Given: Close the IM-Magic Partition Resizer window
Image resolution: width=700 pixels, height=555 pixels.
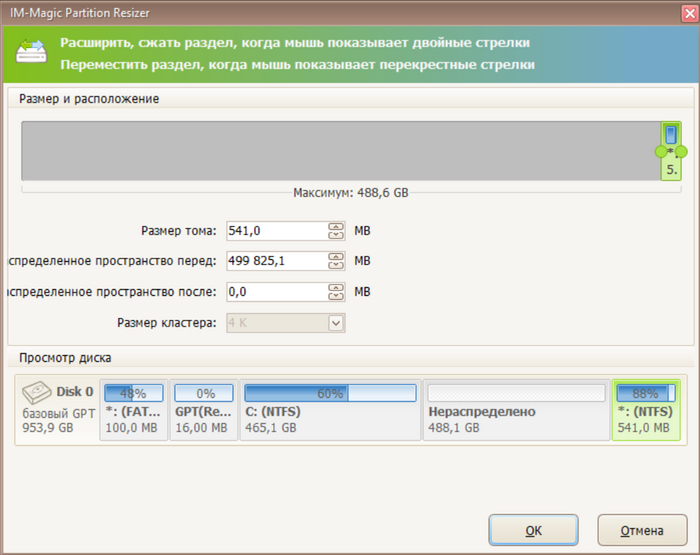Looking at the screenshot, I should coord(690,13).
